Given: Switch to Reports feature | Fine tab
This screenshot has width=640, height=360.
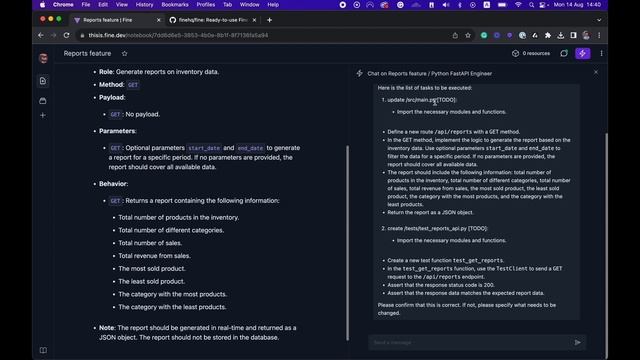Looking at the screenshot, I should [116, 20].
